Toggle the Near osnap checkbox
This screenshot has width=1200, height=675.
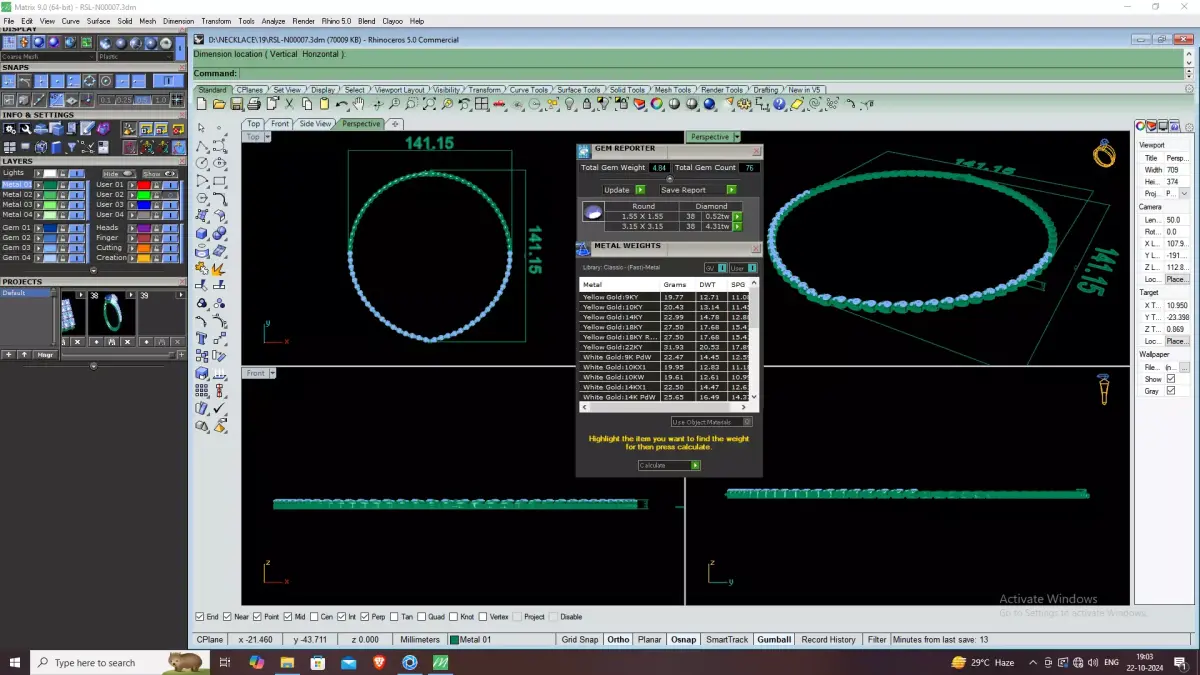[x=228, y=617]
